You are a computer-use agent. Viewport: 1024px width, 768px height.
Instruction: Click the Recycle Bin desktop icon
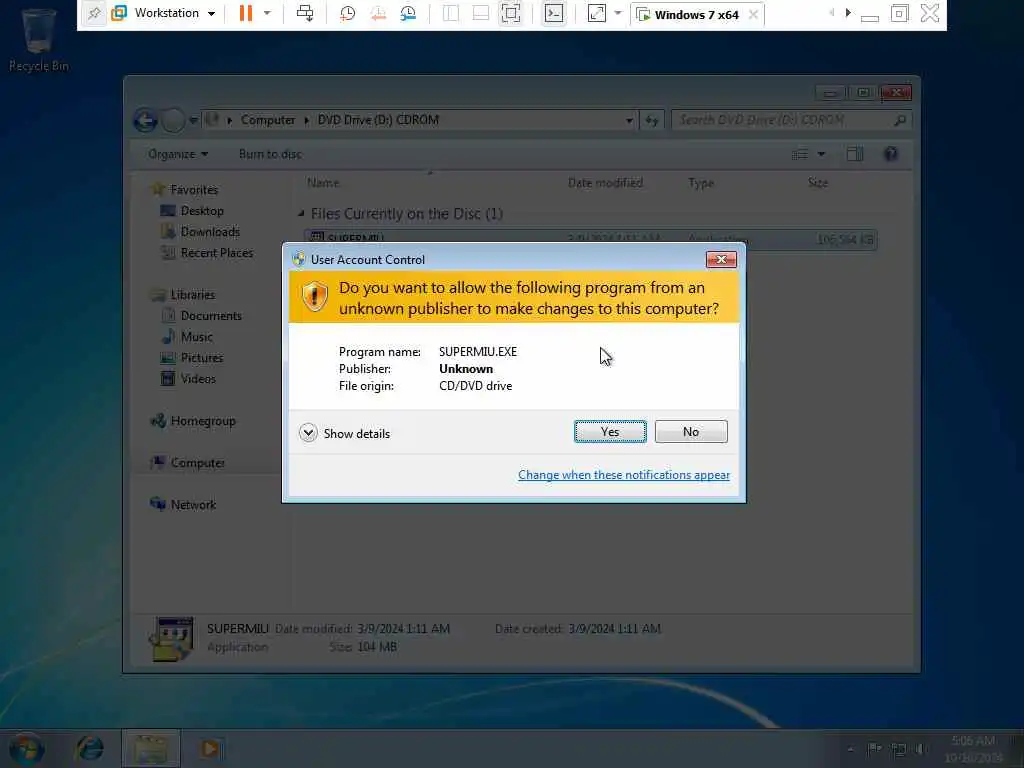[39, 40]
